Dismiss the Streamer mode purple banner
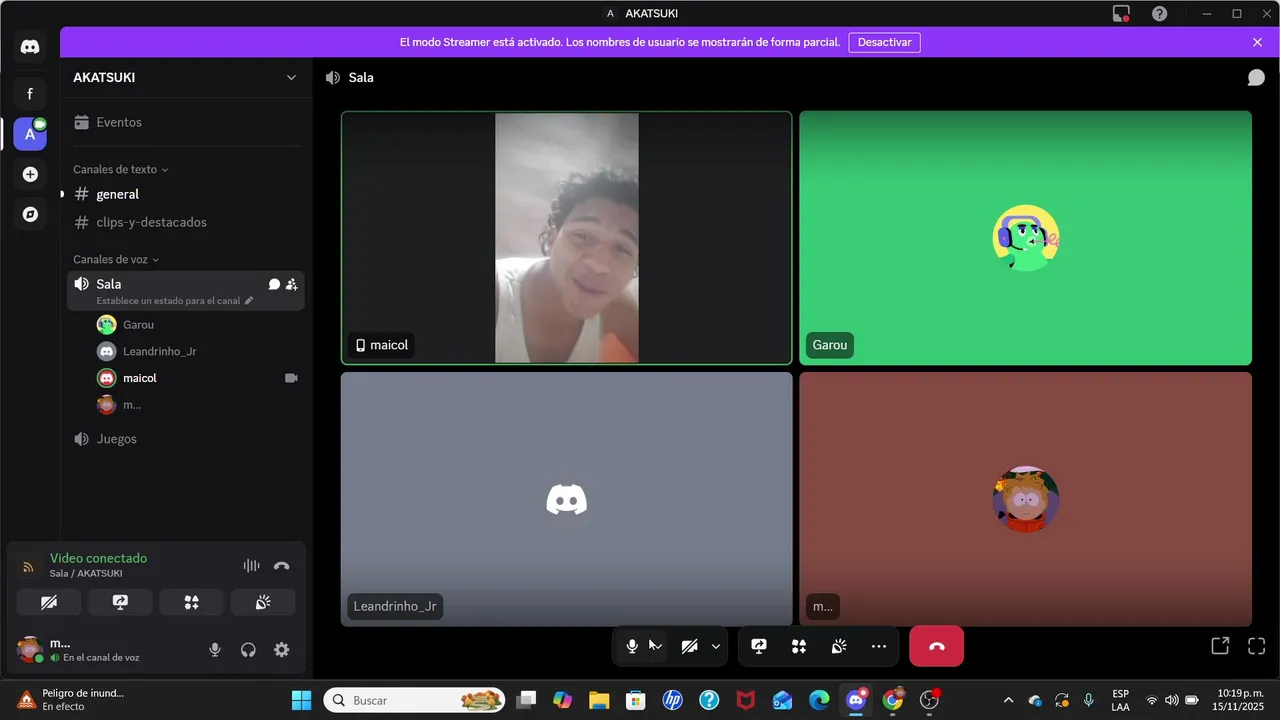This screenshot has width=1280, height=720. 1257,42
